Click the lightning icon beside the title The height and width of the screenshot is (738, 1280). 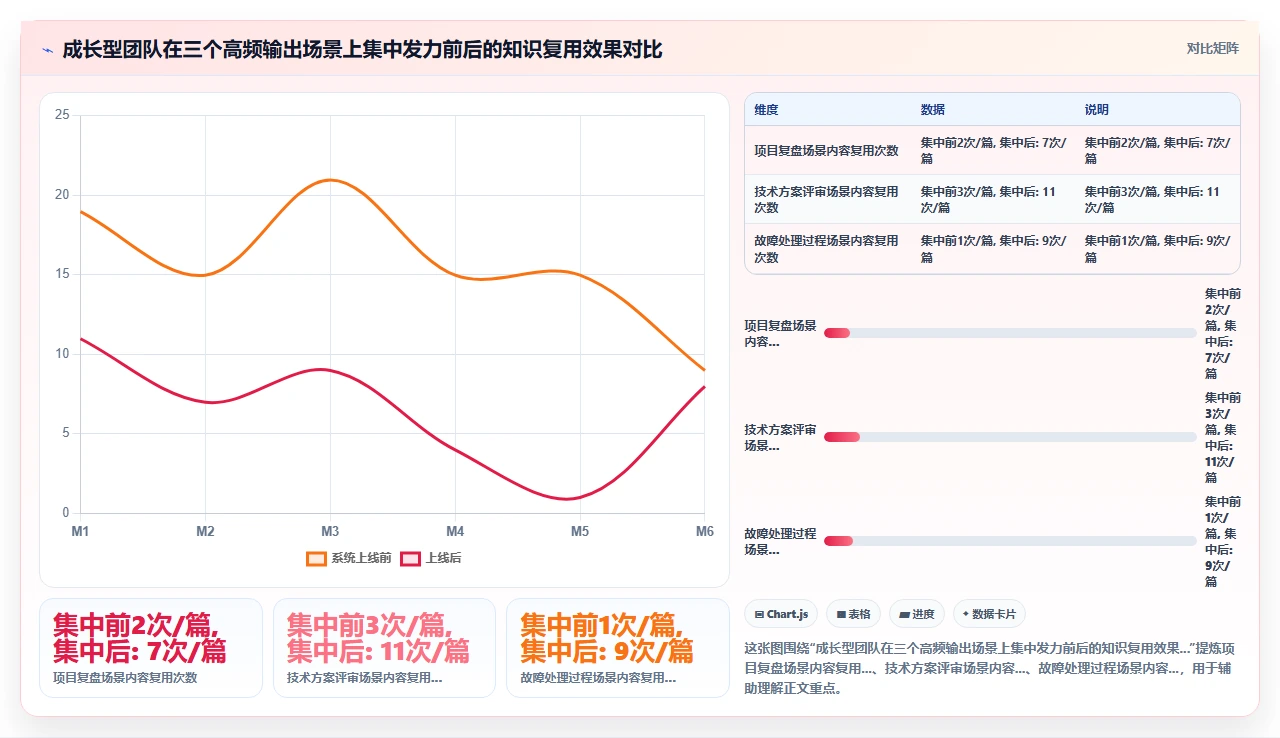click(47, 50)
